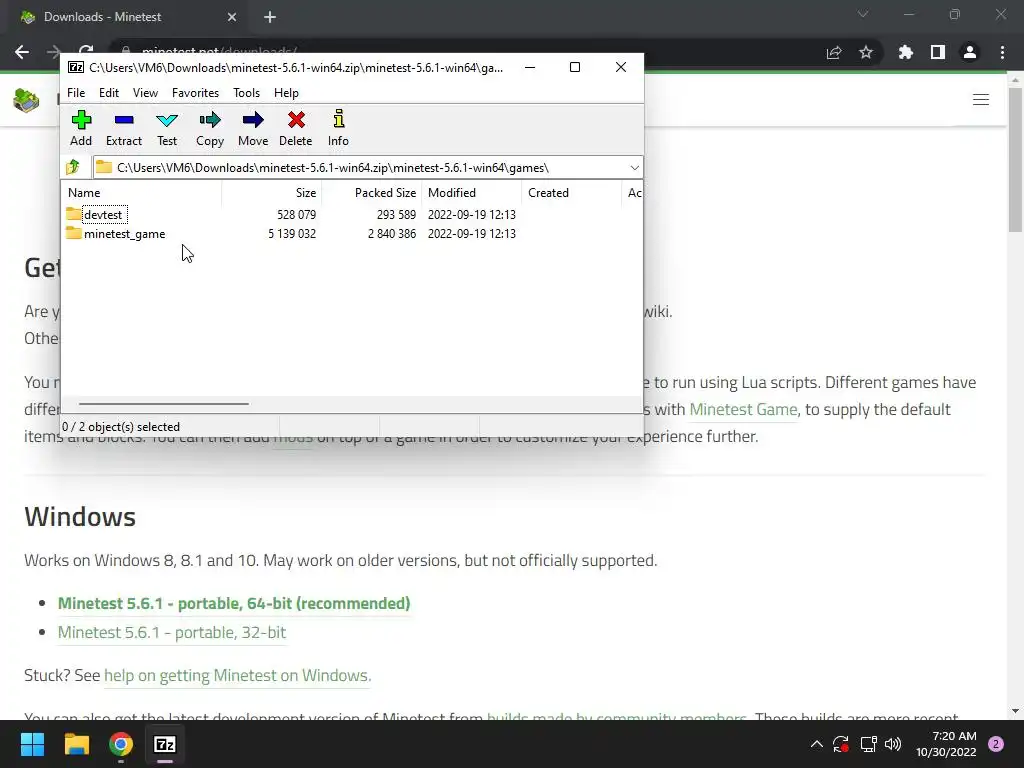This screenshot has height=768, width=1024.
Task: Go up one folder level in 7-Zip
Action: pyautogui.click(x=73, y=167)
